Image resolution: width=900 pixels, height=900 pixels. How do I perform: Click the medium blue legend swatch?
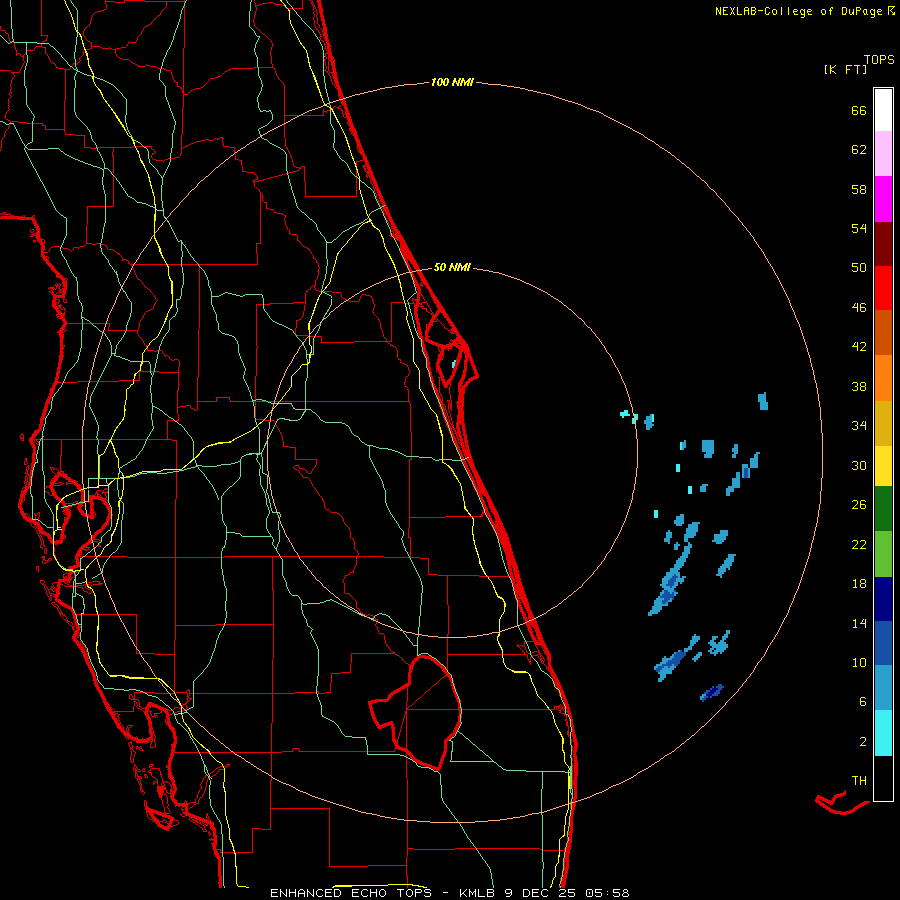pyautogui.click(x=883, y=643)
